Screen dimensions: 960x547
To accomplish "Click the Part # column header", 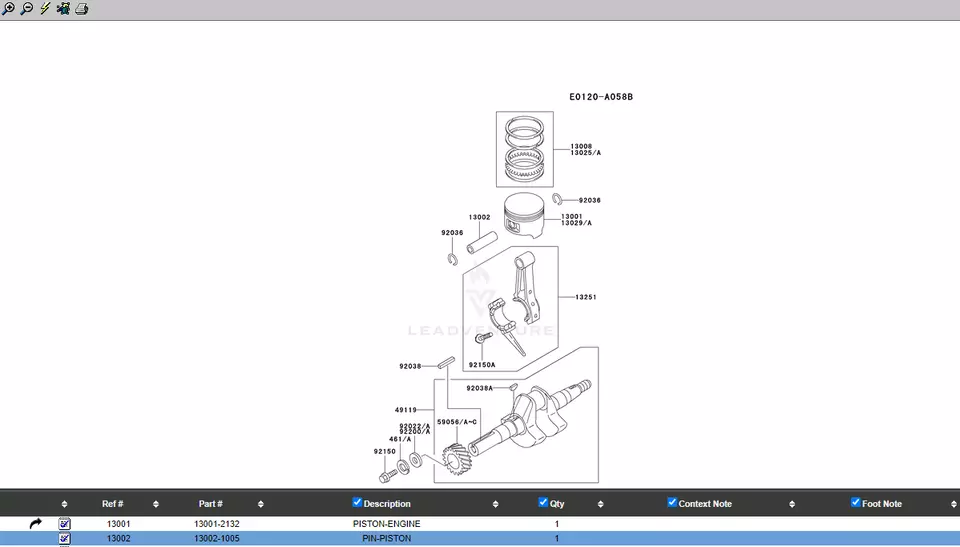I will pos(210,504).
